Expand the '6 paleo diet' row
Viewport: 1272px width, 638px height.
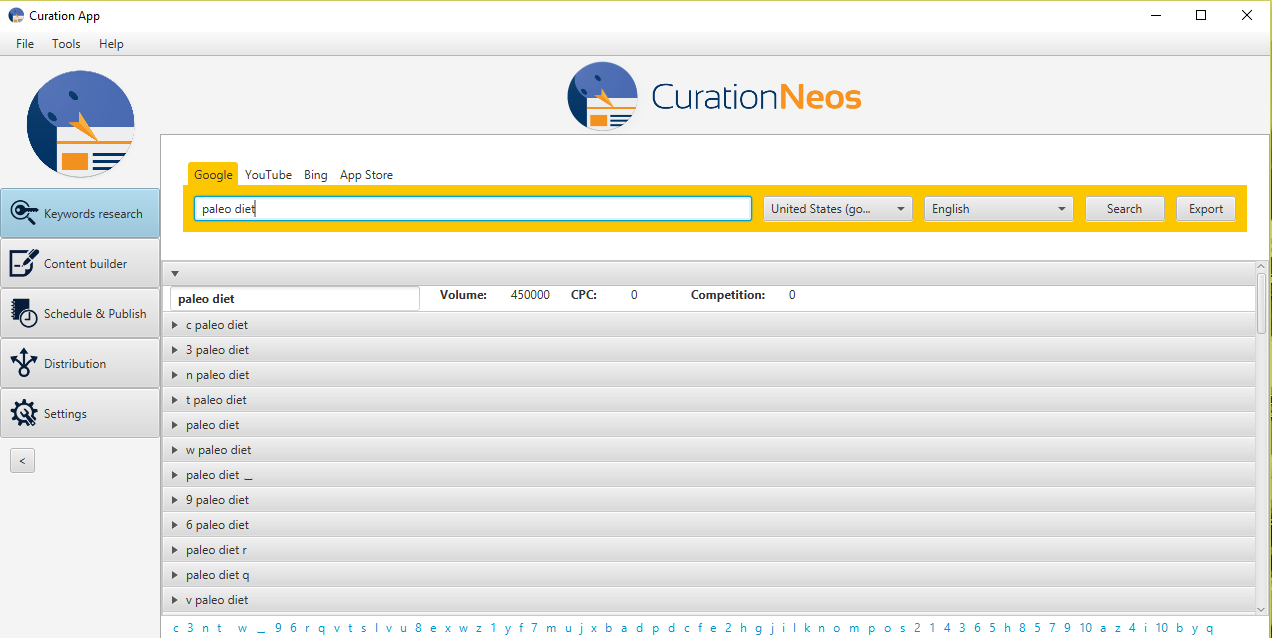(x=708, y=525)
